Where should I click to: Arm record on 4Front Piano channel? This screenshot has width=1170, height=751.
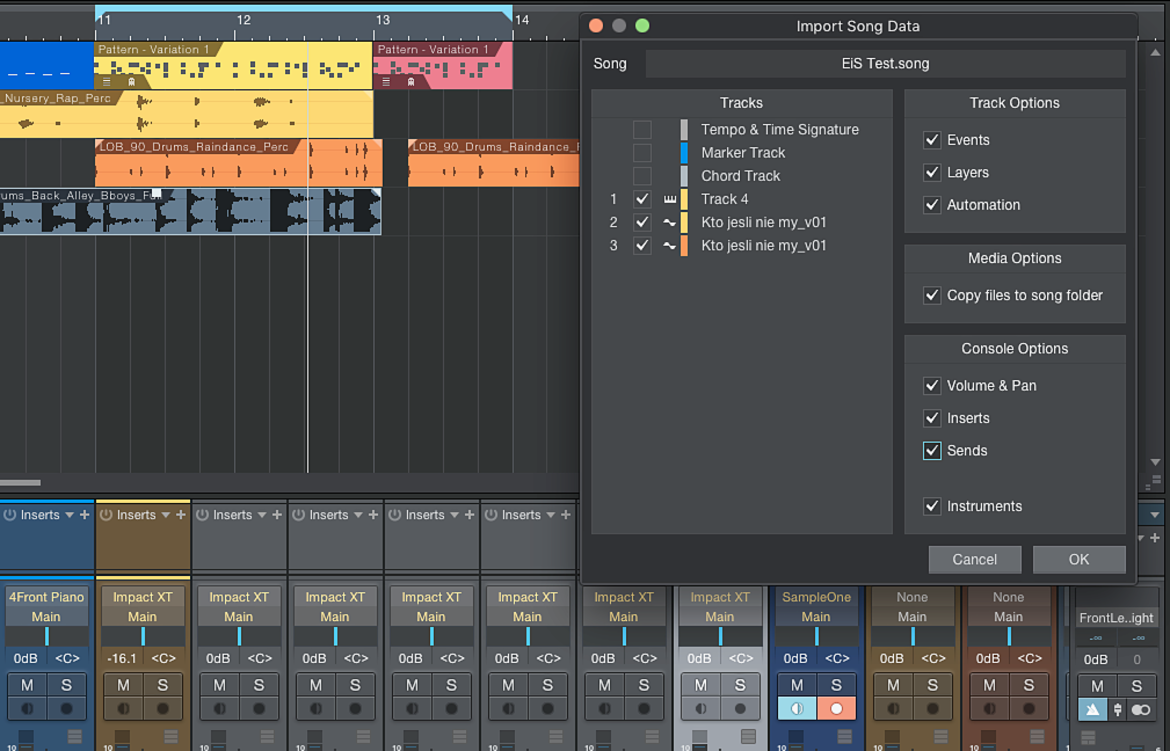(x=66, y=708)
